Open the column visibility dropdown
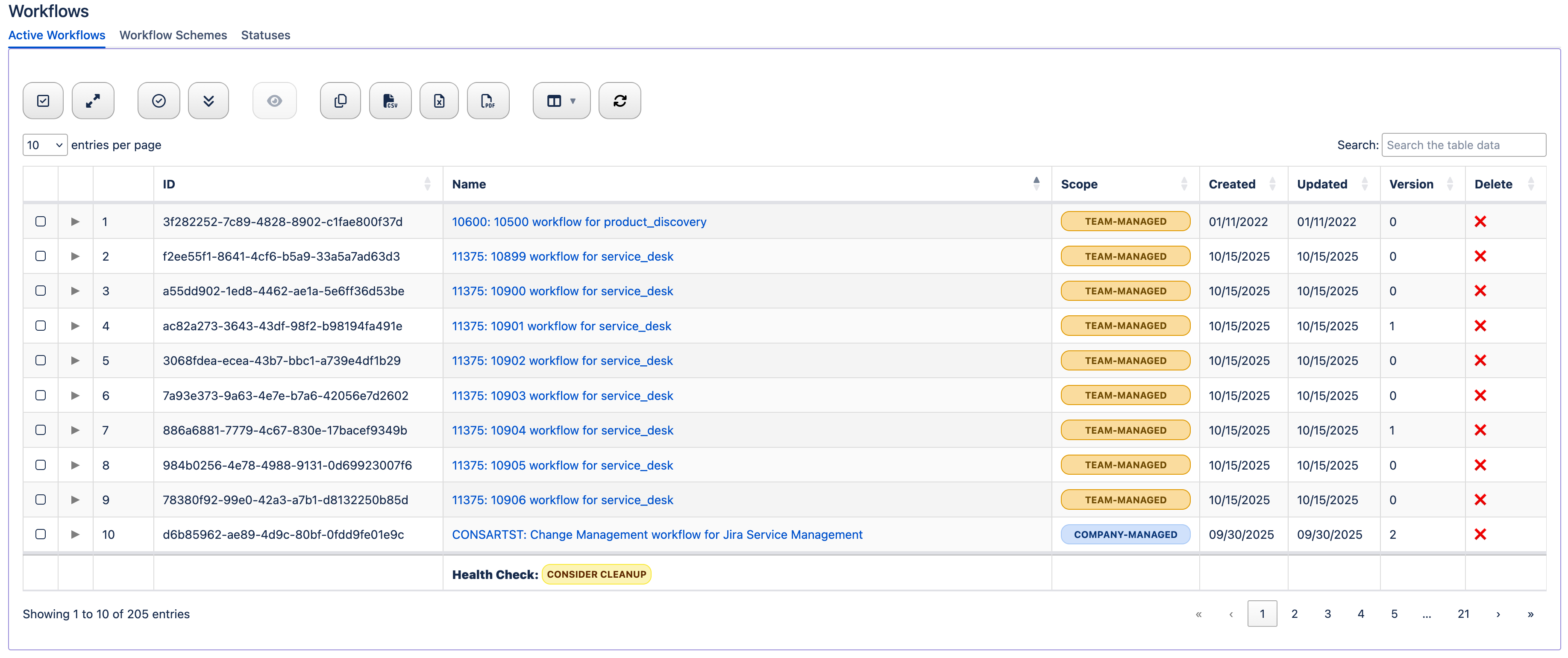 click(561, 100)
